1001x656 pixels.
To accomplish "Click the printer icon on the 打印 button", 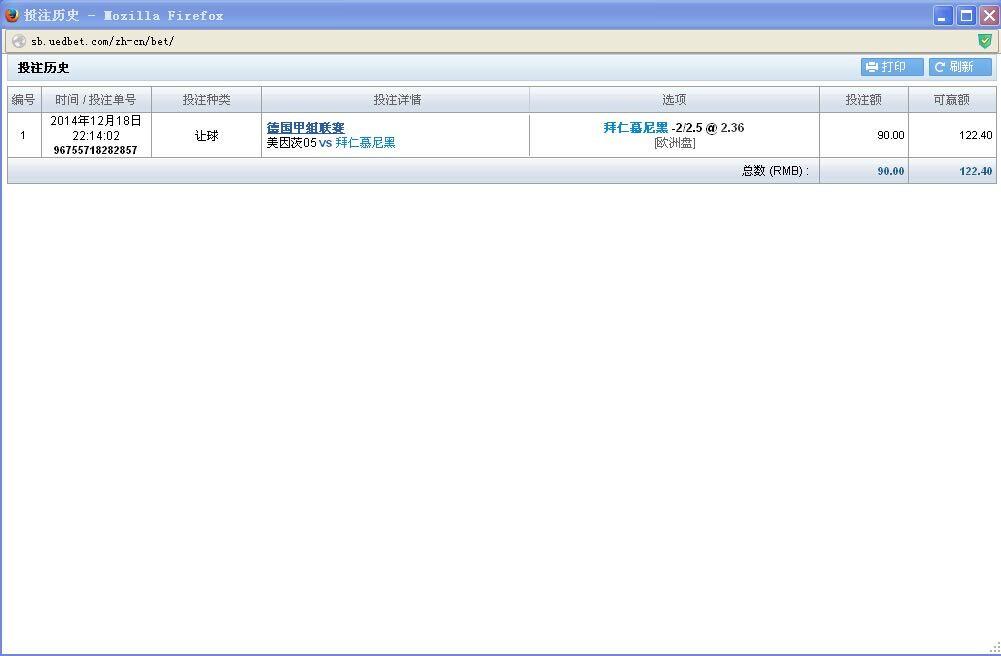I will coord(874,67).
